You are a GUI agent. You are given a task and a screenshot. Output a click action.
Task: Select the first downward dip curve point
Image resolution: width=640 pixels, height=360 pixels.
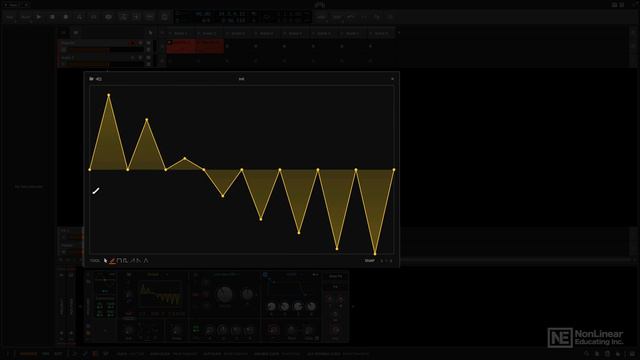[x=223, y=196]
